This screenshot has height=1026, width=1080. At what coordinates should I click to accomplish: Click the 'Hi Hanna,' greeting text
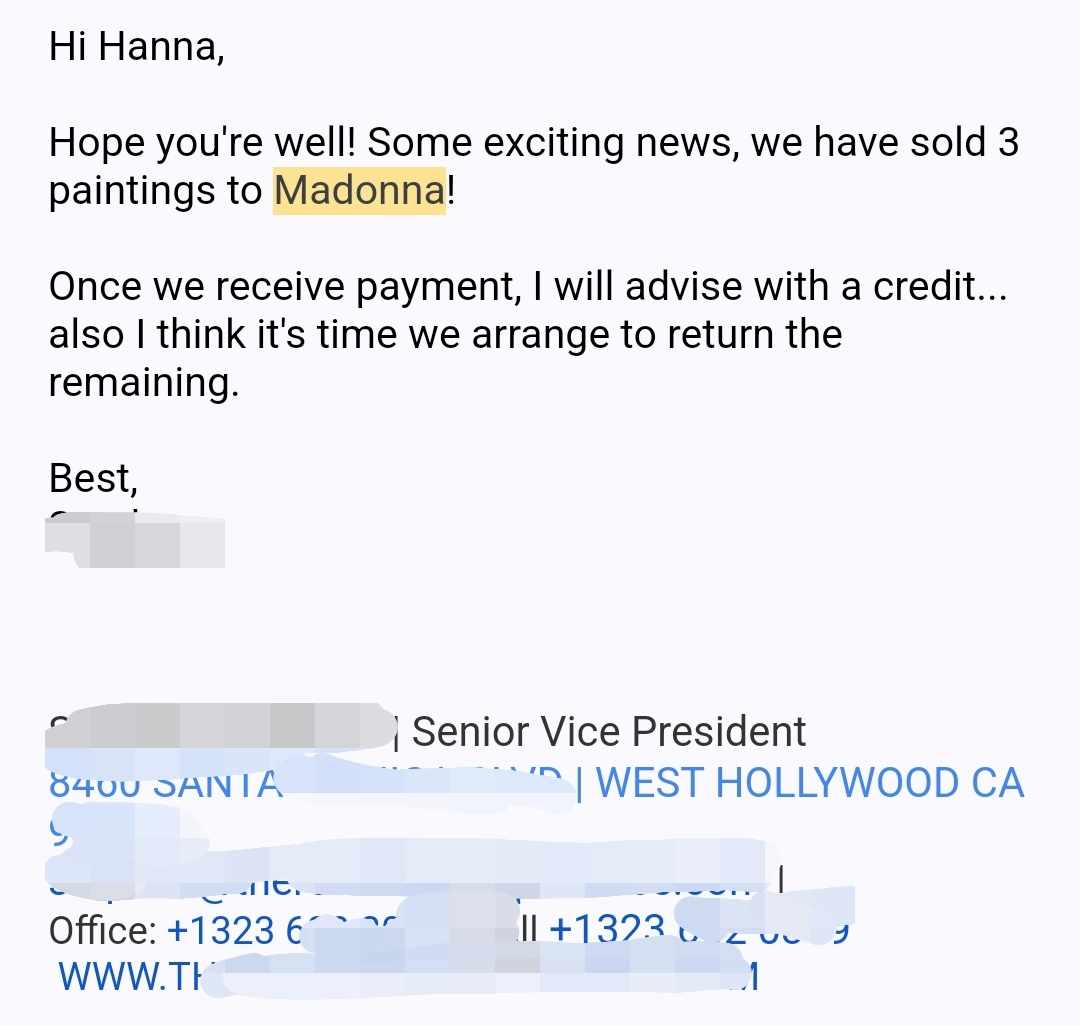click(x=137, y=48)
